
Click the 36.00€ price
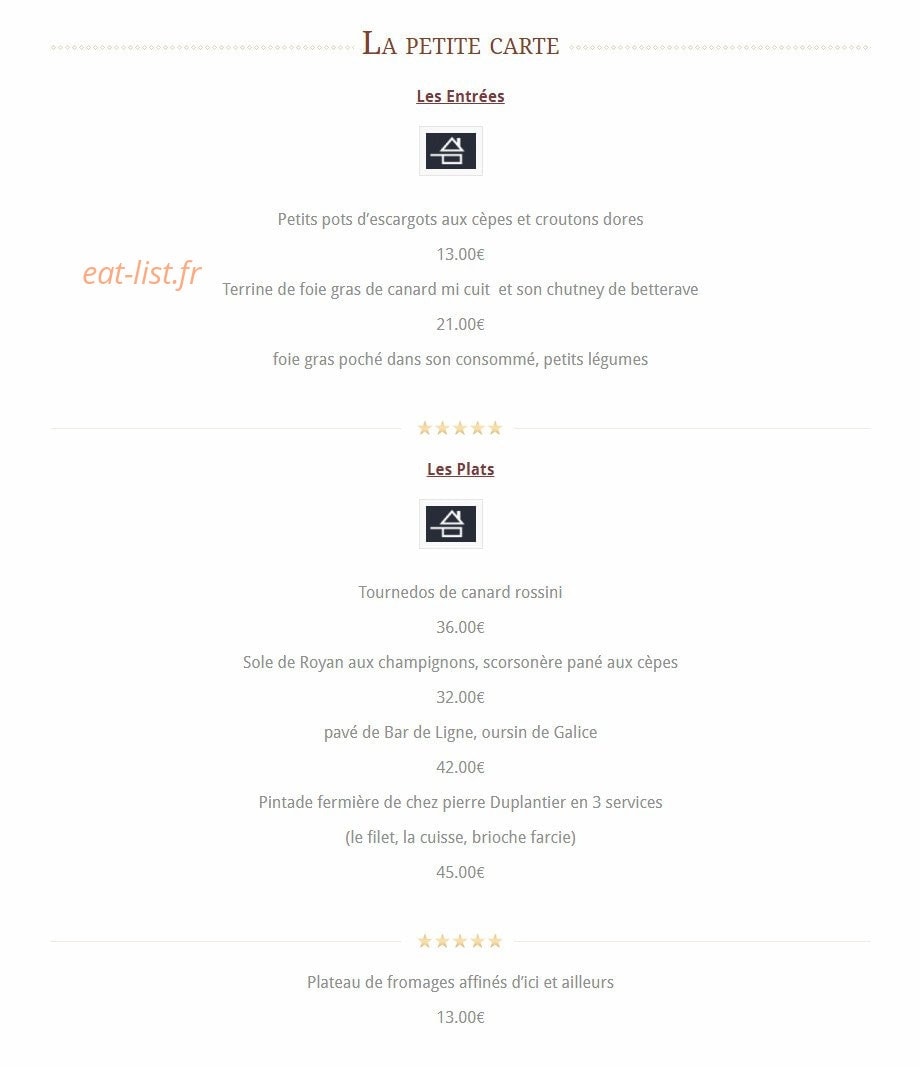point(460,627)
